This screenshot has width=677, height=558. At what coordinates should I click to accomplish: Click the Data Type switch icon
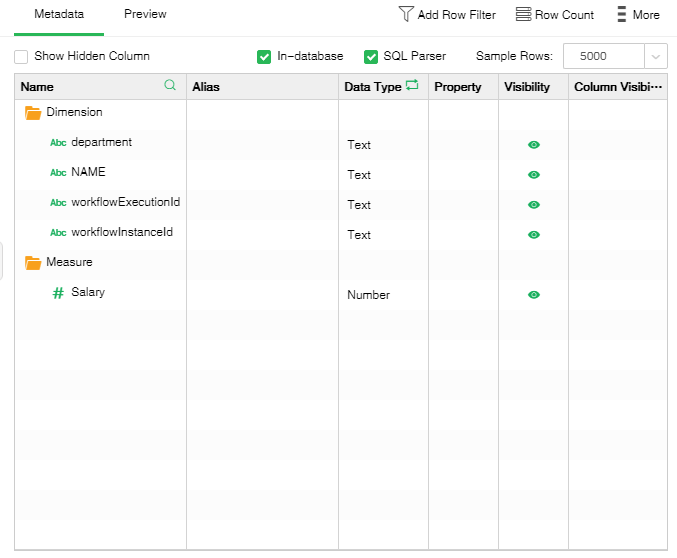(412, 86)
